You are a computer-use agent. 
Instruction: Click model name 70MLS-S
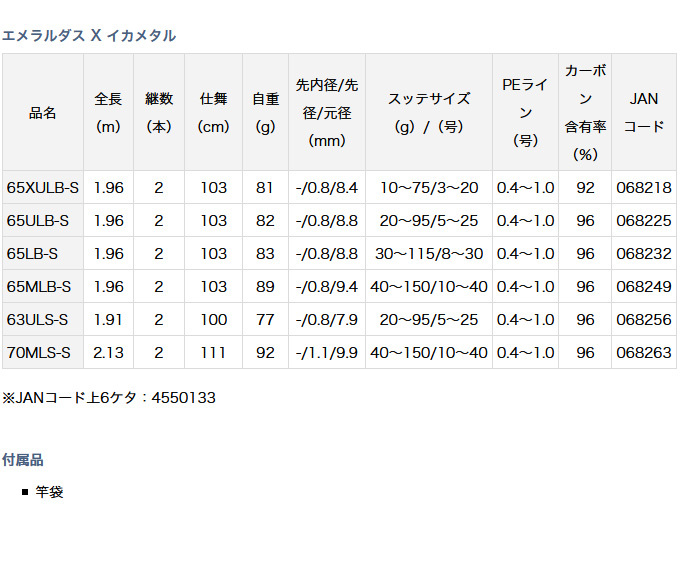pyautogui.click(x=38, y=353)
